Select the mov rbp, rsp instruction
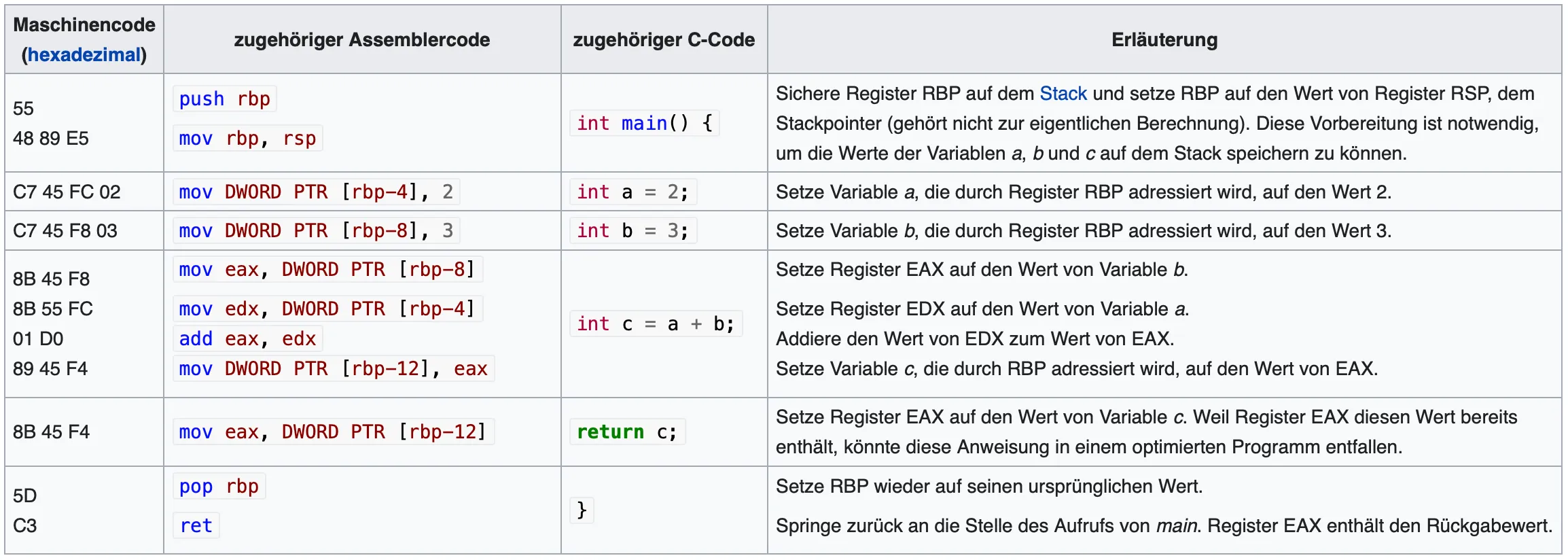This screenshot has height=560, width=1568. (x=247, y=139)
